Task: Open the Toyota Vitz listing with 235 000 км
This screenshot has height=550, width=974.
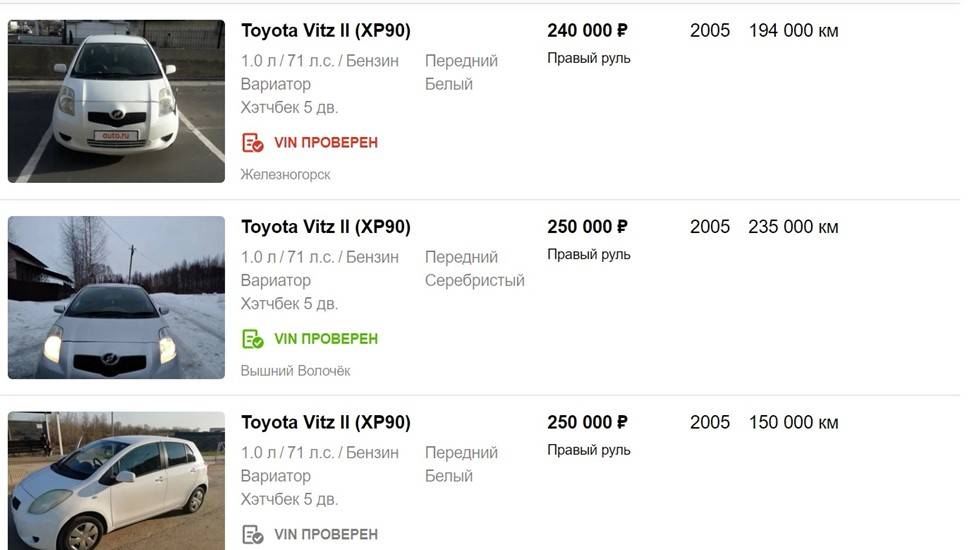Action: [x=326, y=227]
